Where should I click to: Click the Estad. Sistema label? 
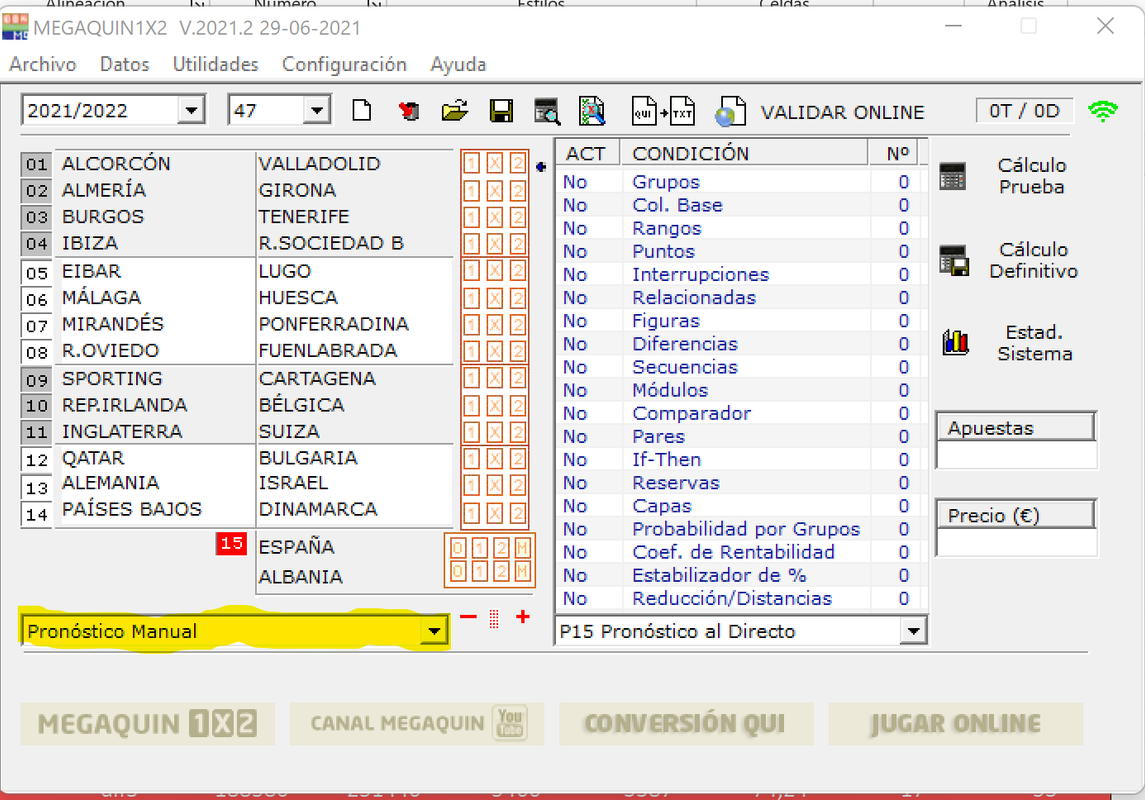pos(1035,343)
